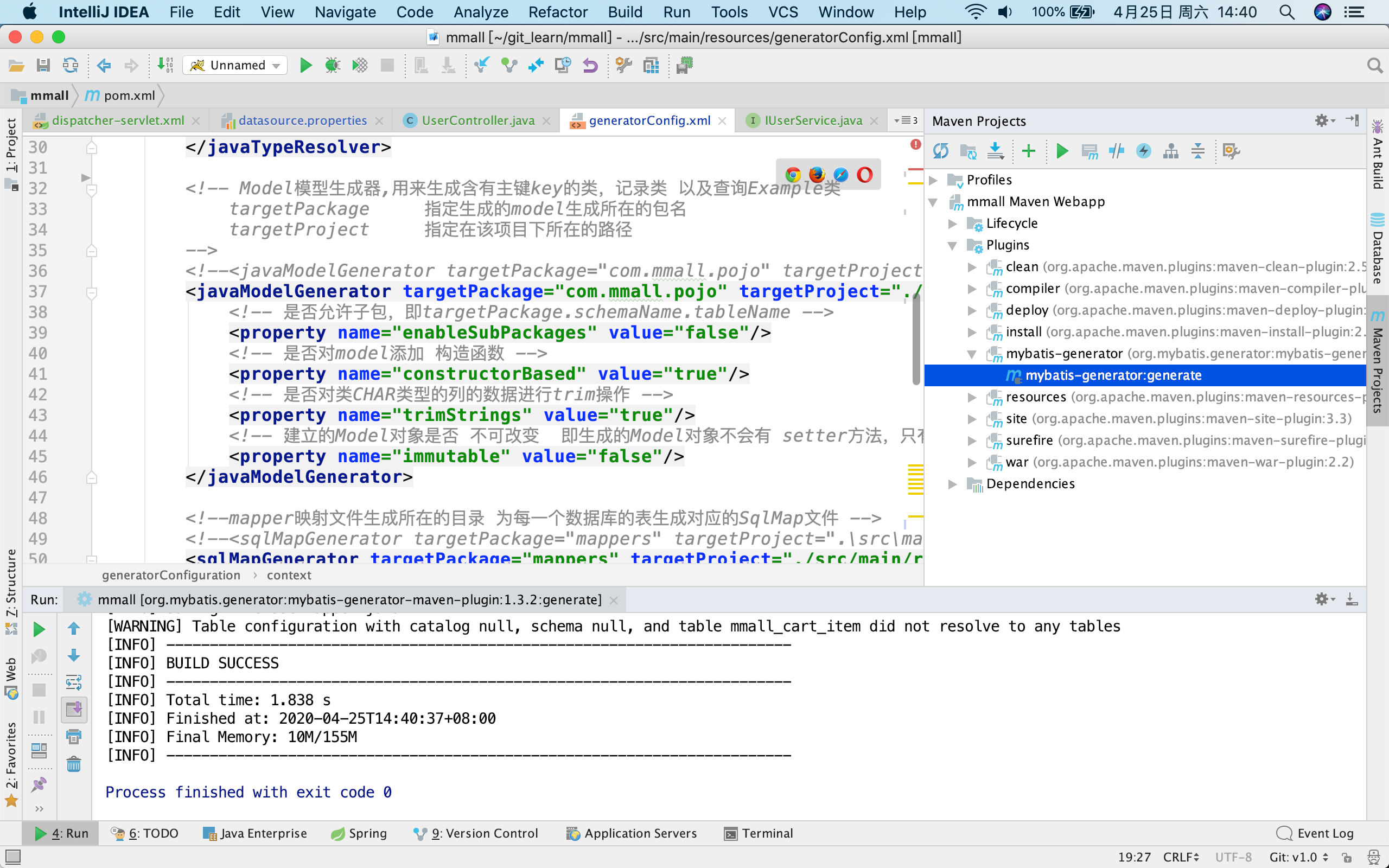
Task: Open in Chrome browser icon in editor
Action: [793, 175]
